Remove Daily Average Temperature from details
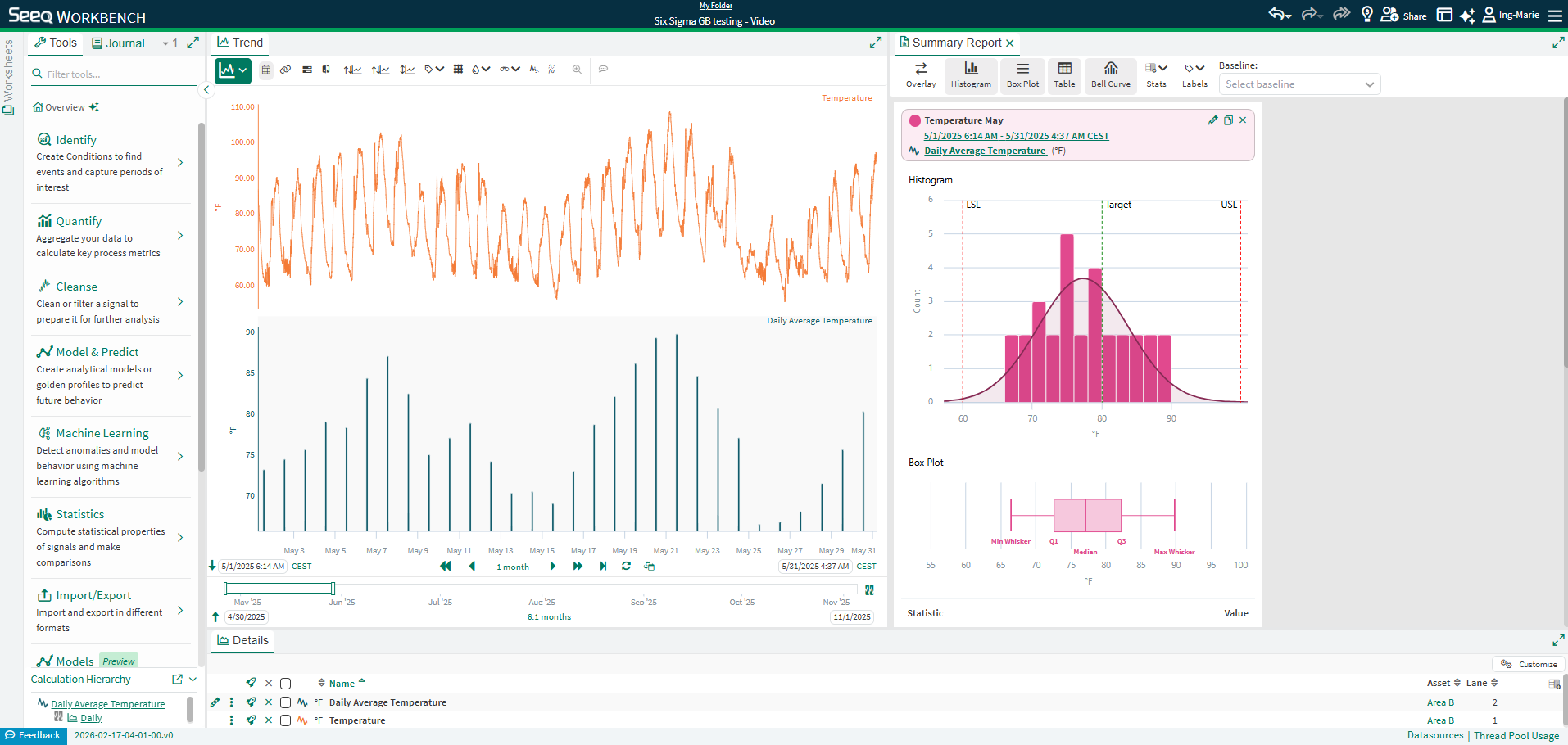Screen dimensions: 1568x745 (269, 702)
